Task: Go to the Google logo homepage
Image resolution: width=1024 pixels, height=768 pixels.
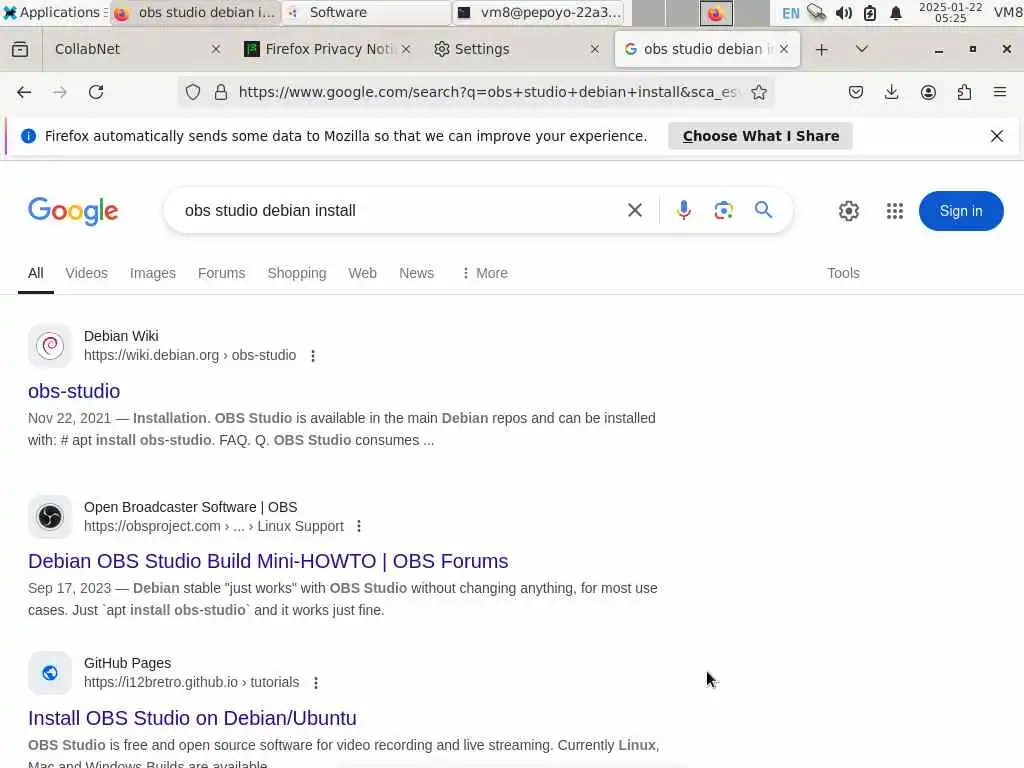Action: (x=73, y=211)
